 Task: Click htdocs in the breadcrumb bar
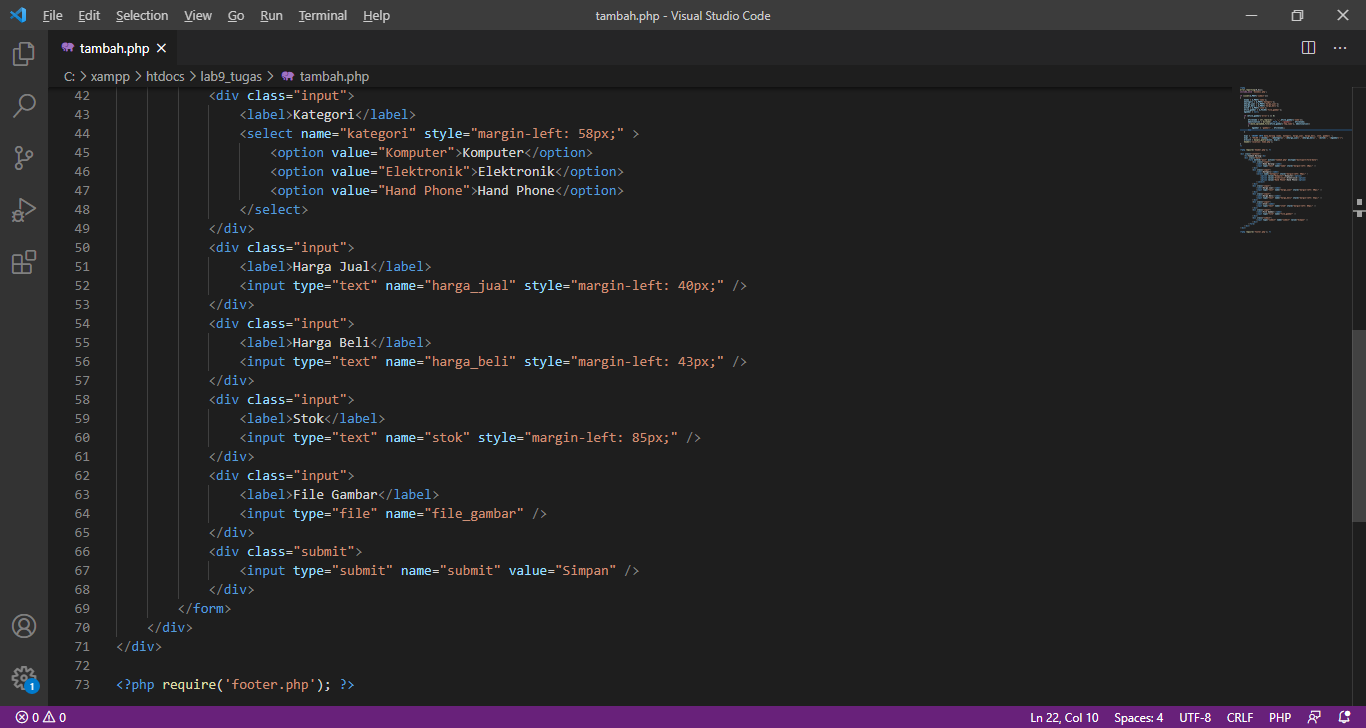(165, 75)
